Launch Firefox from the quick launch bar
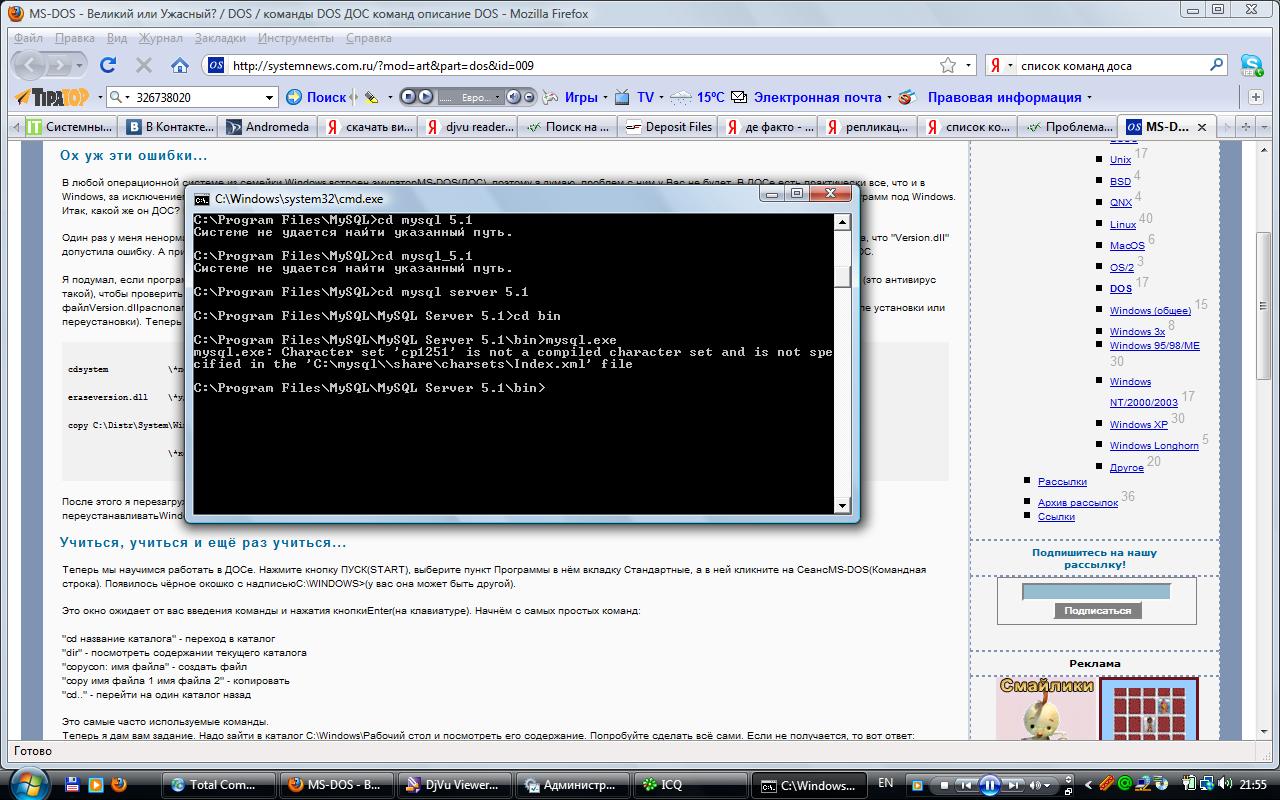Screen dimensions: 1280x800 (118, 784)
